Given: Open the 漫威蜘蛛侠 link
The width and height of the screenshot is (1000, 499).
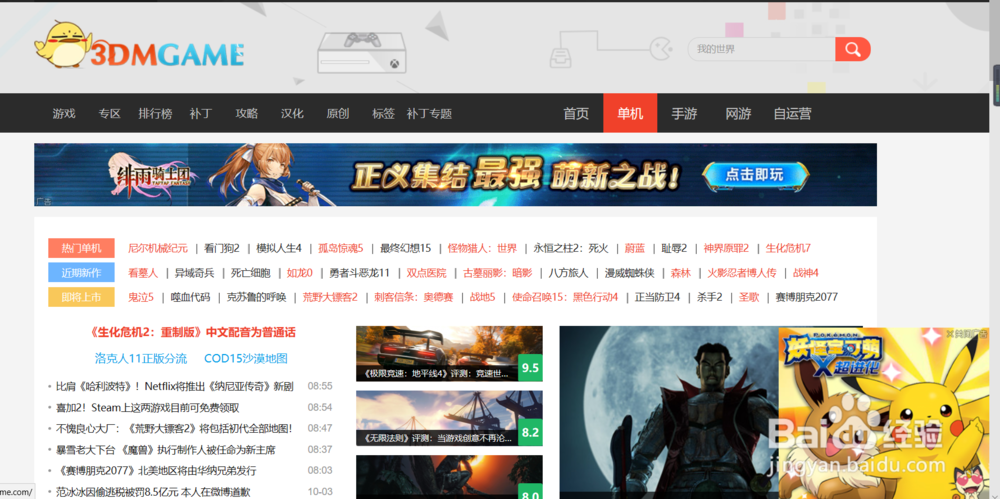Looking at the screenshot, I should pos(629,273).
